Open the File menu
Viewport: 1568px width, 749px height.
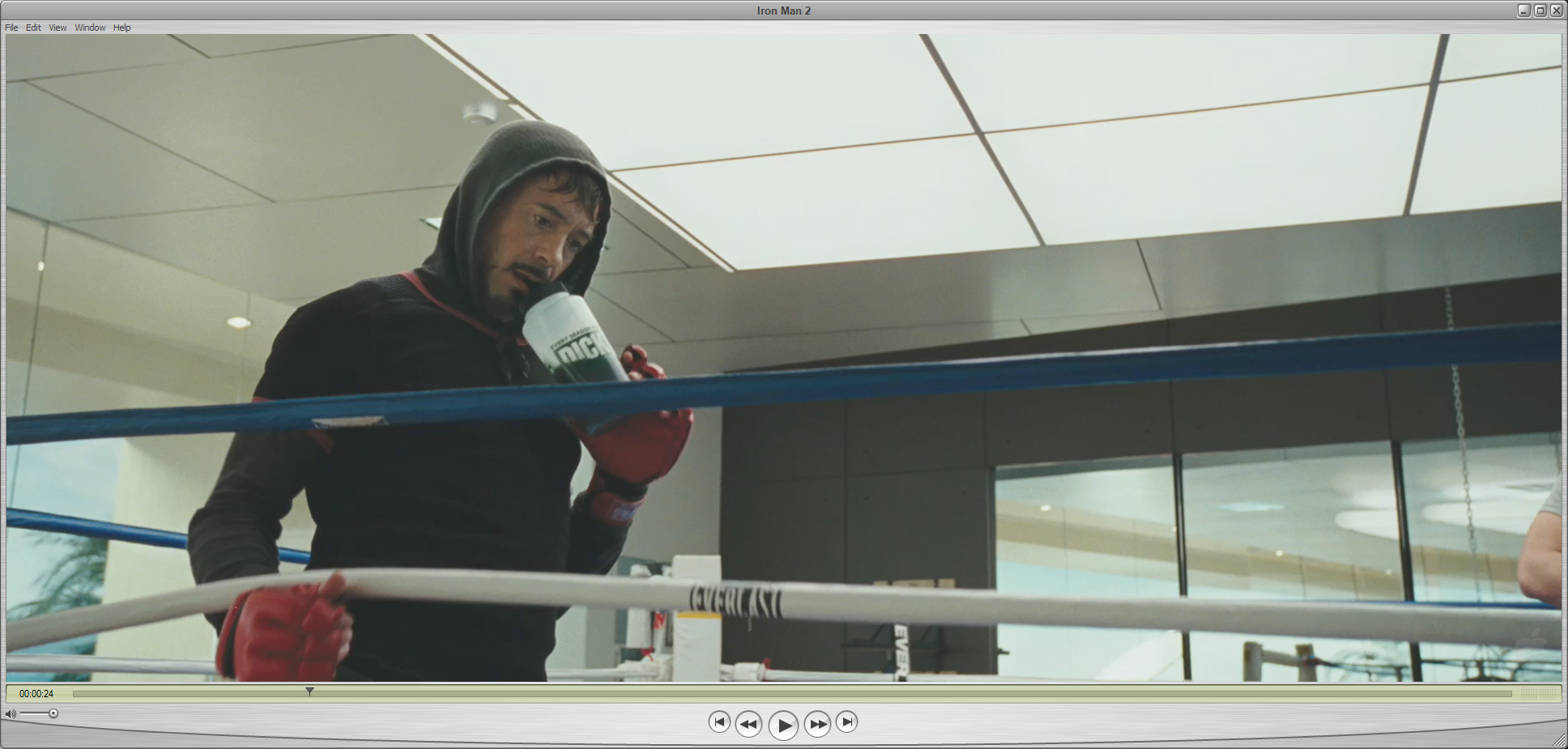pyautogui.click(x=11, y=28)
